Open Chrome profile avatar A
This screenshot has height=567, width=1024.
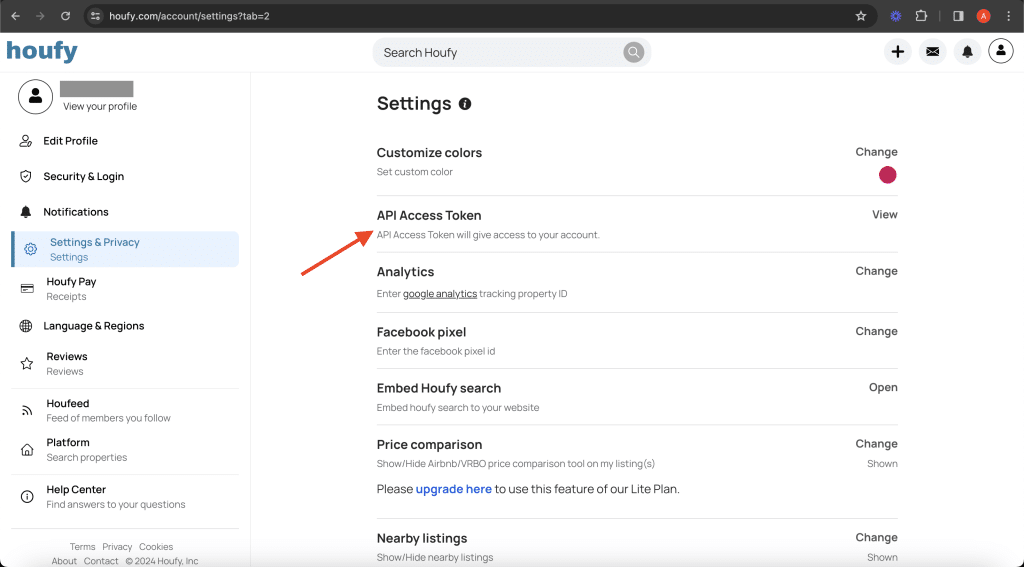pyautogui.click(x=984, y=16)
